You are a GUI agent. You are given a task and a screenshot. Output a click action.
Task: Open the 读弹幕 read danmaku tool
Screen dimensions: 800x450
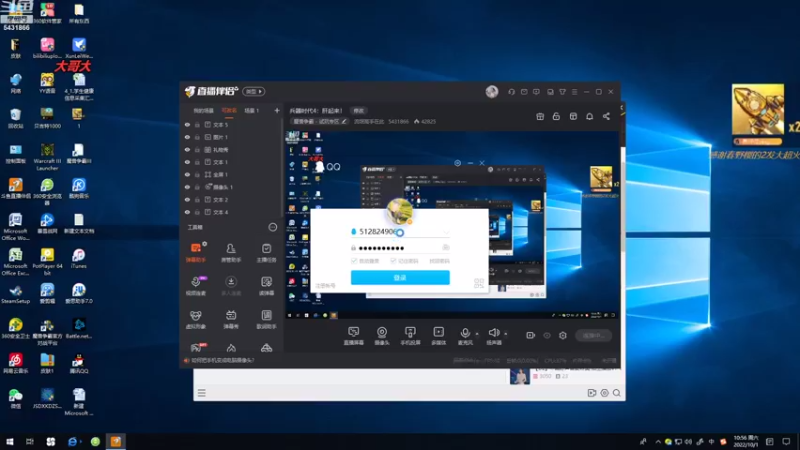[266, 285]
